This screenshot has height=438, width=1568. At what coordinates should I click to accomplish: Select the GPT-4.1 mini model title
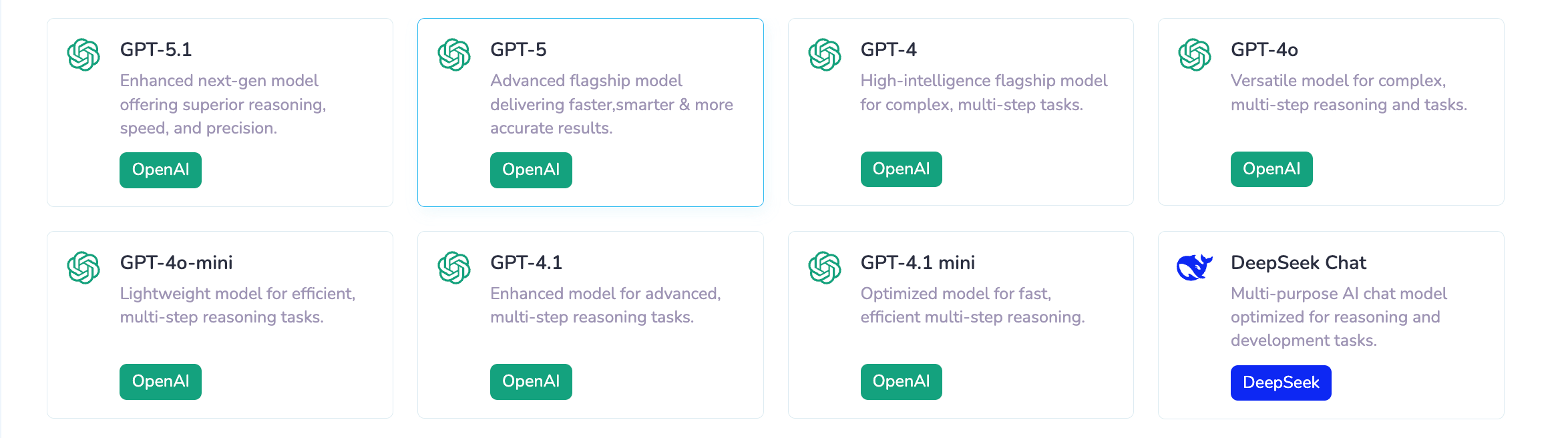click(x=918, y=262)
